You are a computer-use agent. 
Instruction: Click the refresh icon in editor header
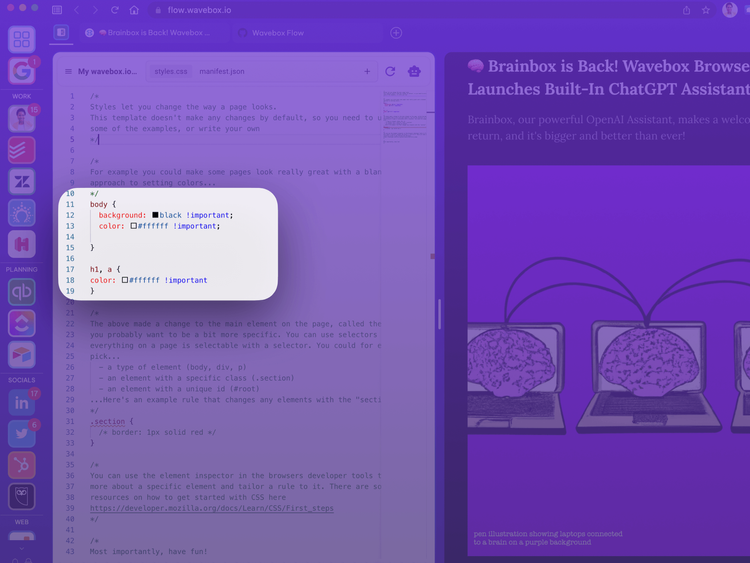pyautogui.click(x=390, y=71)
